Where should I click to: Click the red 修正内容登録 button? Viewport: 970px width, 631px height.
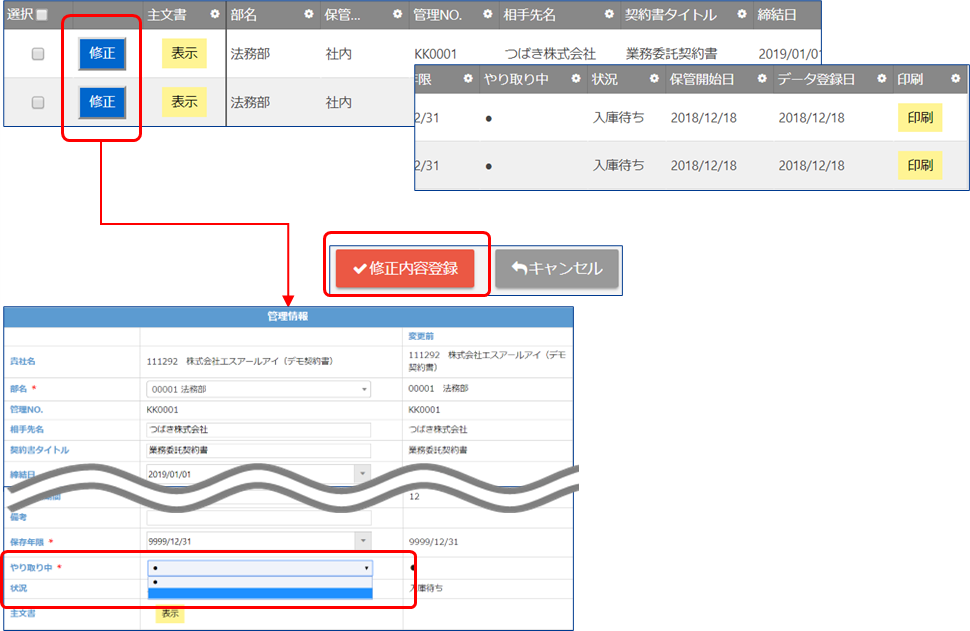point(405,268)
